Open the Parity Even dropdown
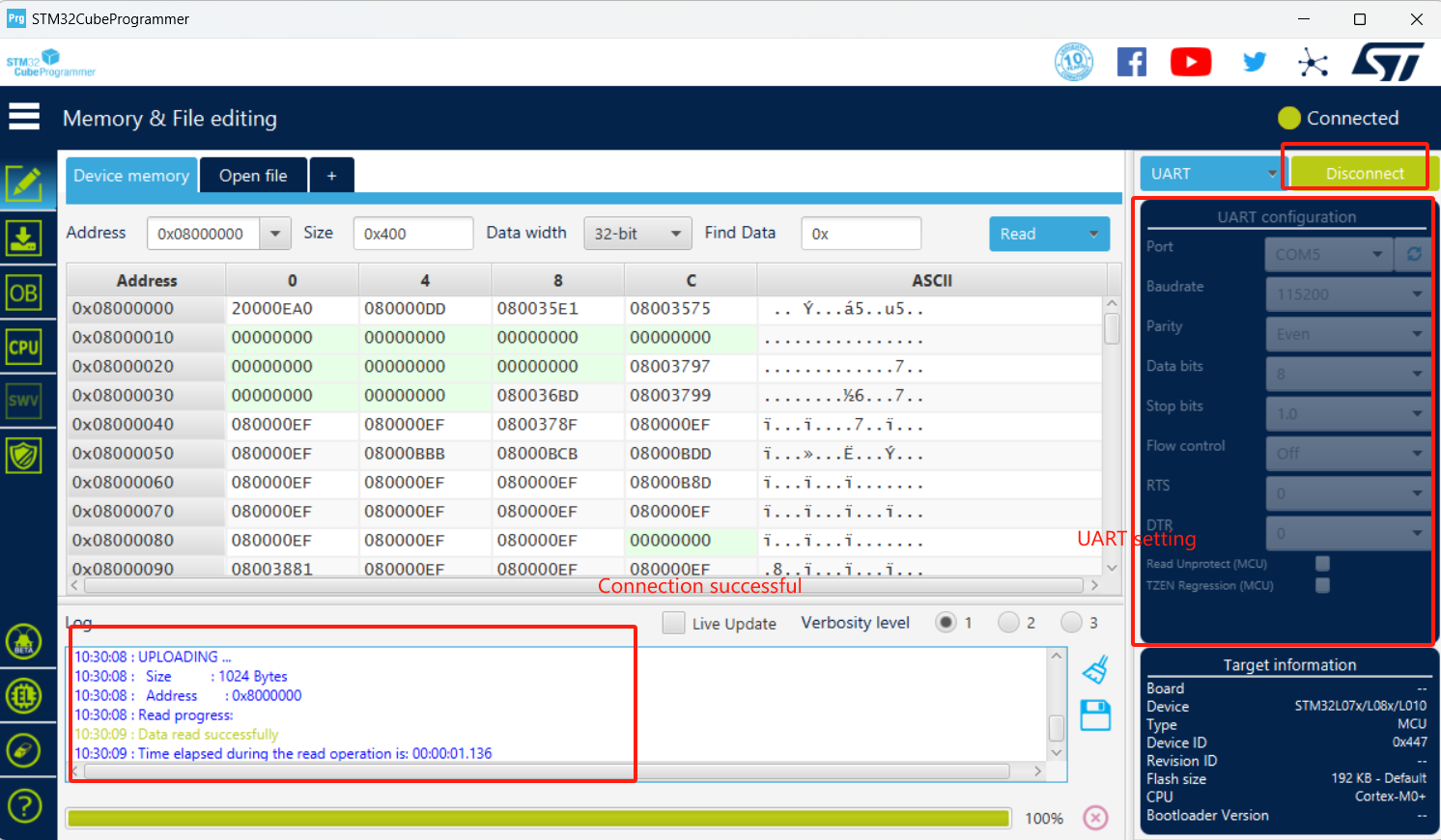This screenshot has width=1441, height=840. coord(1348,334)
